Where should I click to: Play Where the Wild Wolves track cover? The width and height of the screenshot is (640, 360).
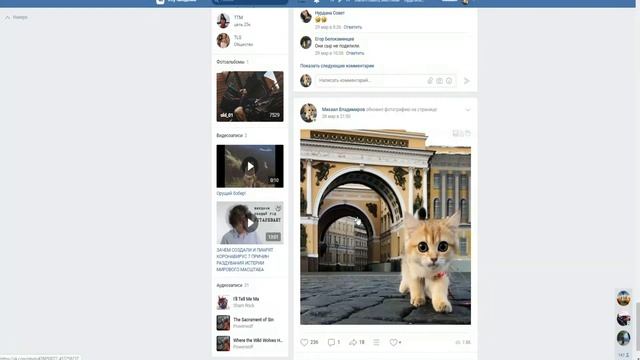(x=223, y=343)
